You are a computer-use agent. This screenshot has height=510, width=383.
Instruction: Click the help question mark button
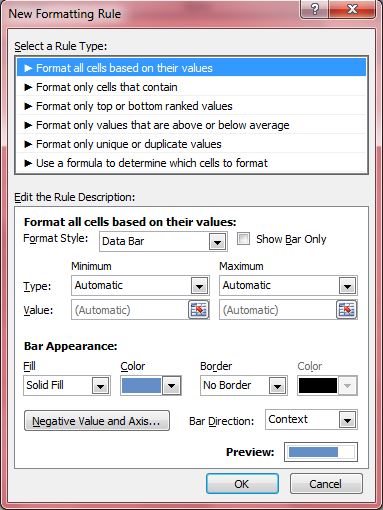(x=314, y=9)
